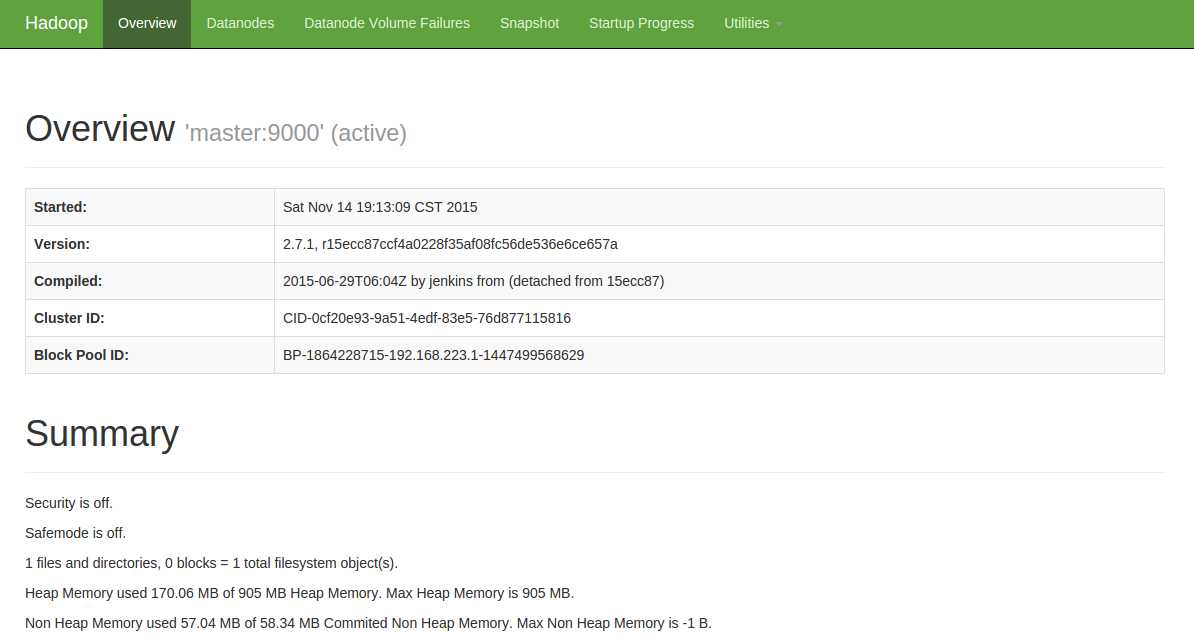This screenshot has width=1194, height=641.
Task: Select the CID-0cf20e93 cluster ID value
Action: pyautogui.click(x=426, y=318)
